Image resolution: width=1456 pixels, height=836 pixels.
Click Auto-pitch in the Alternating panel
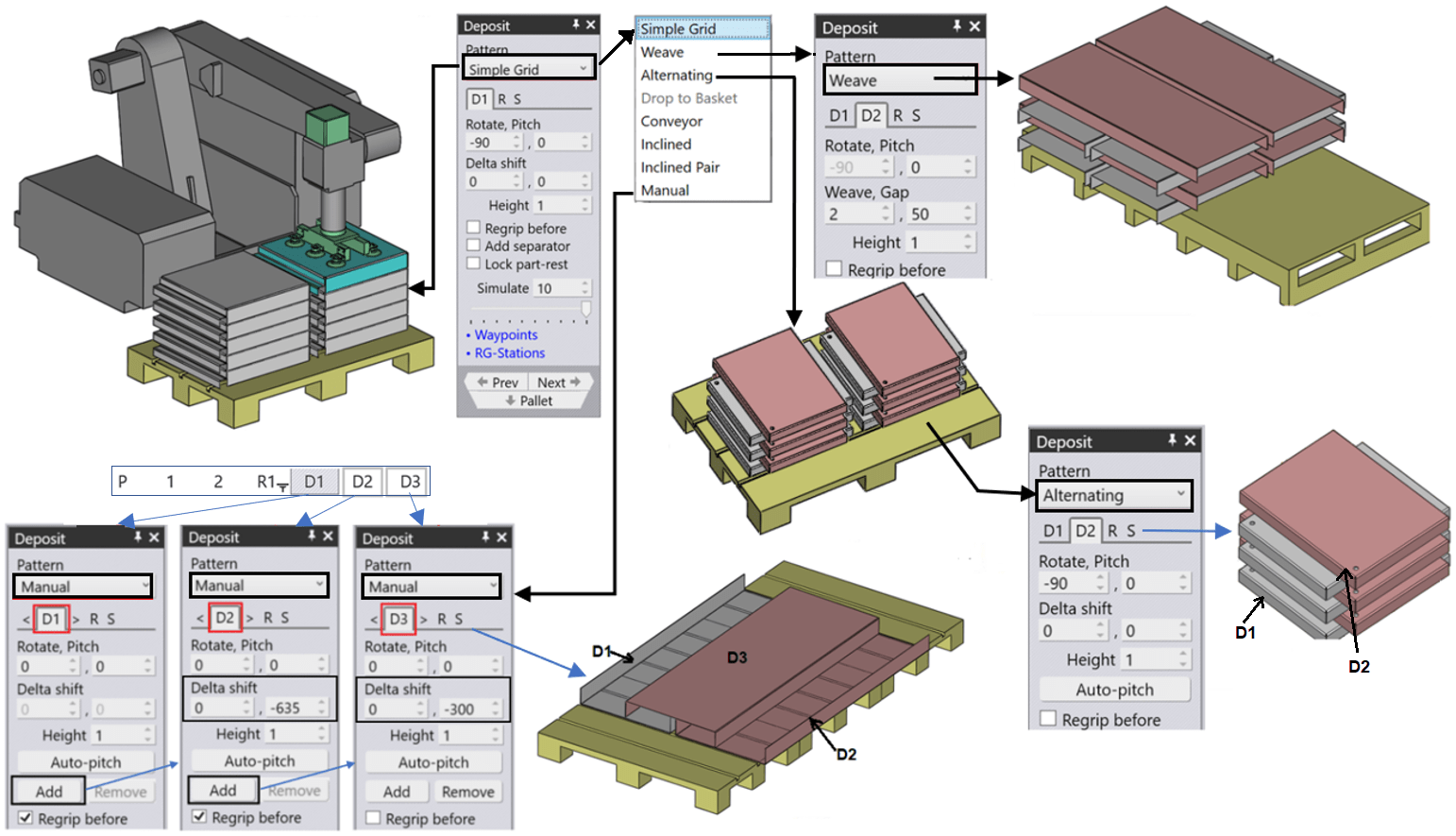[1114, 690]
